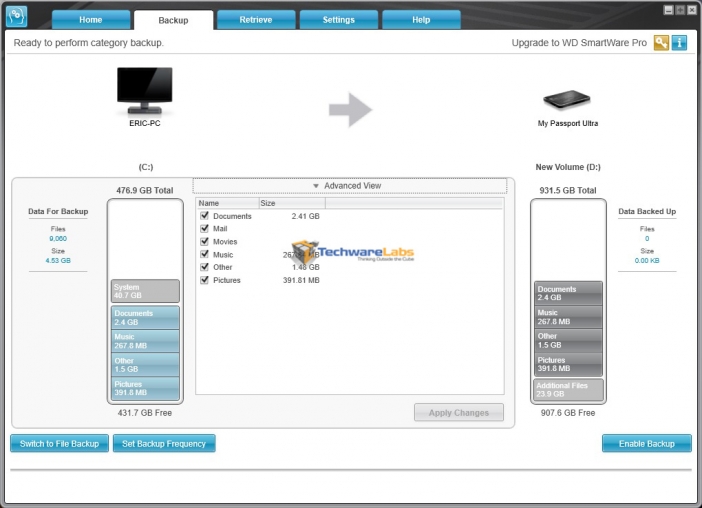This screenshot has height=508, width=702.
Task: Open the Home tab
Action: point(91,20)
